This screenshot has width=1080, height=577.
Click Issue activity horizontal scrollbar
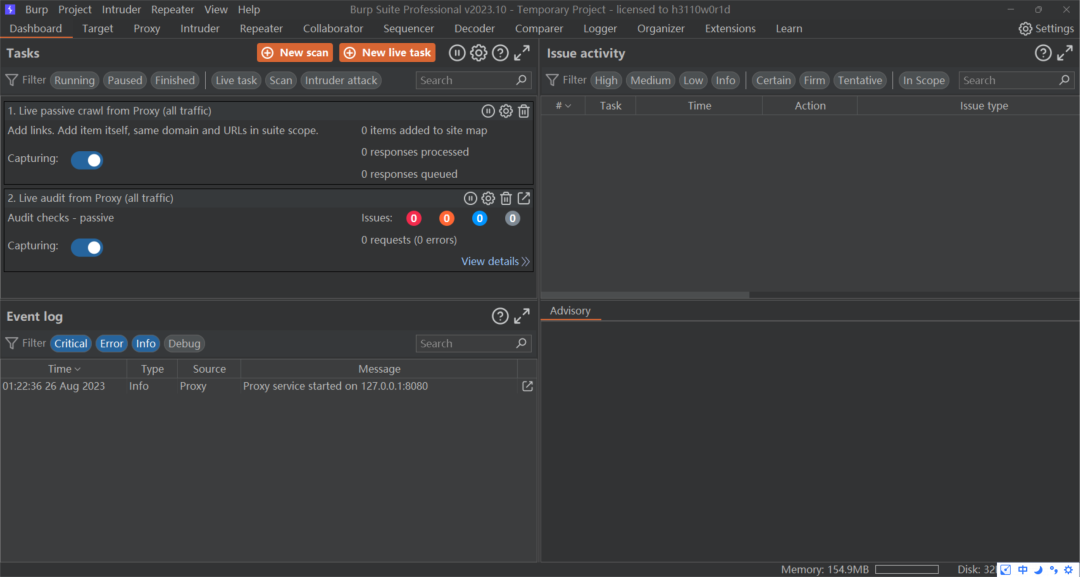645,295
